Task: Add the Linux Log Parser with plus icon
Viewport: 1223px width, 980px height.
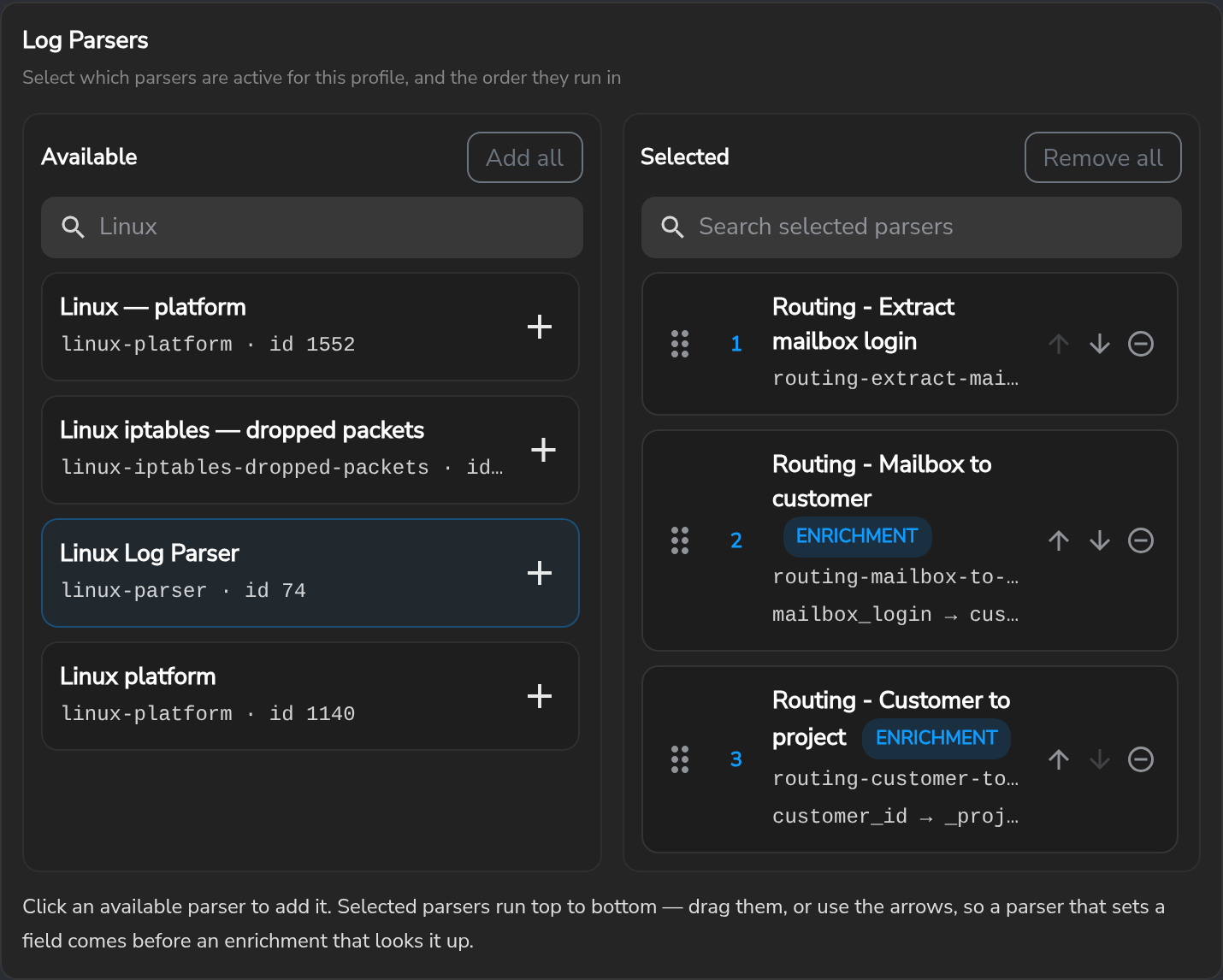Action: coord(539,573)
